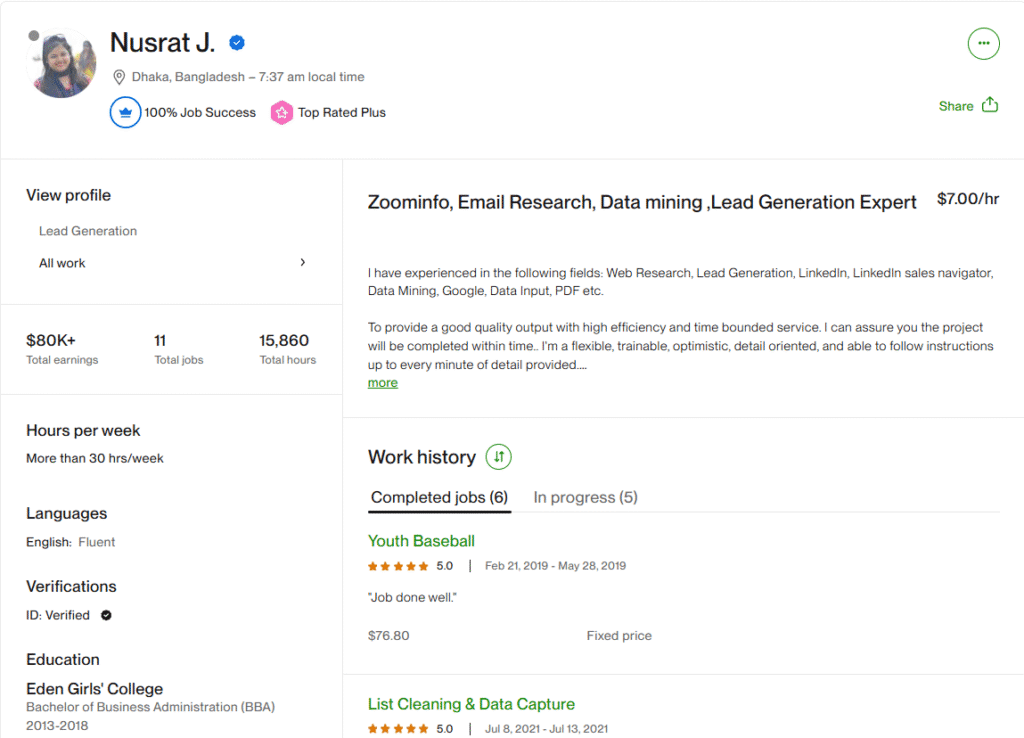
Task: Click the Share text link
Action: tap(956, 106)
